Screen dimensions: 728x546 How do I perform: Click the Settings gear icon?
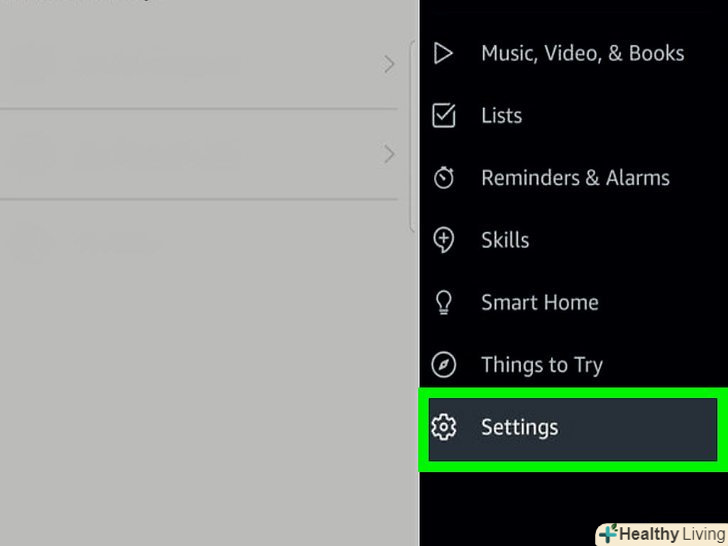coord(443,427)
